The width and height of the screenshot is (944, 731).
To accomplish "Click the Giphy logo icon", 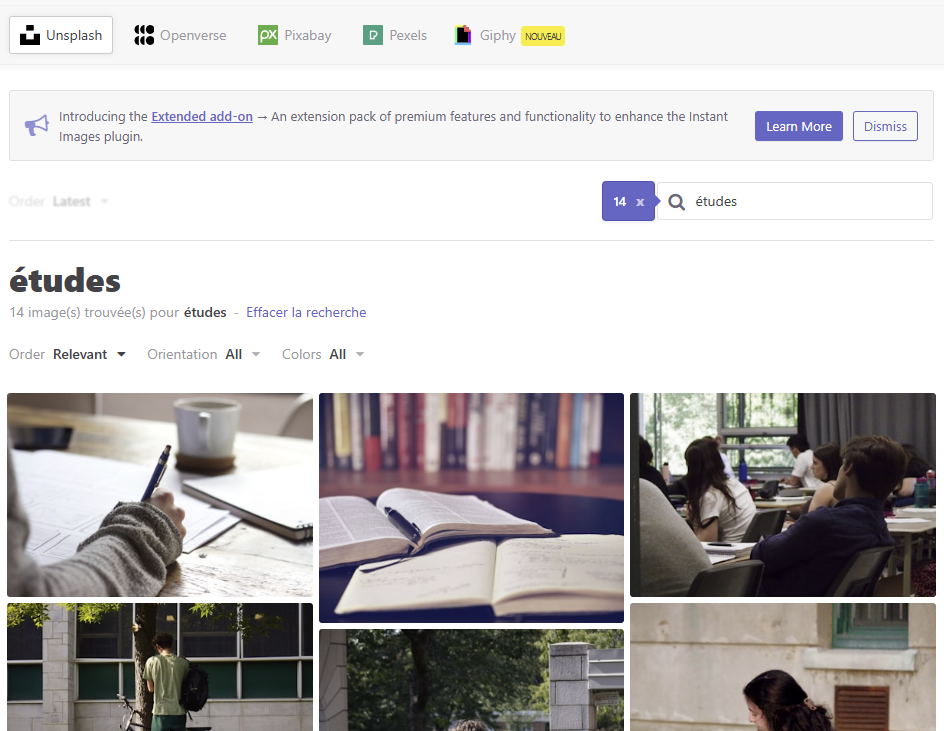I will pyautogui.click(x=463, y=35).
